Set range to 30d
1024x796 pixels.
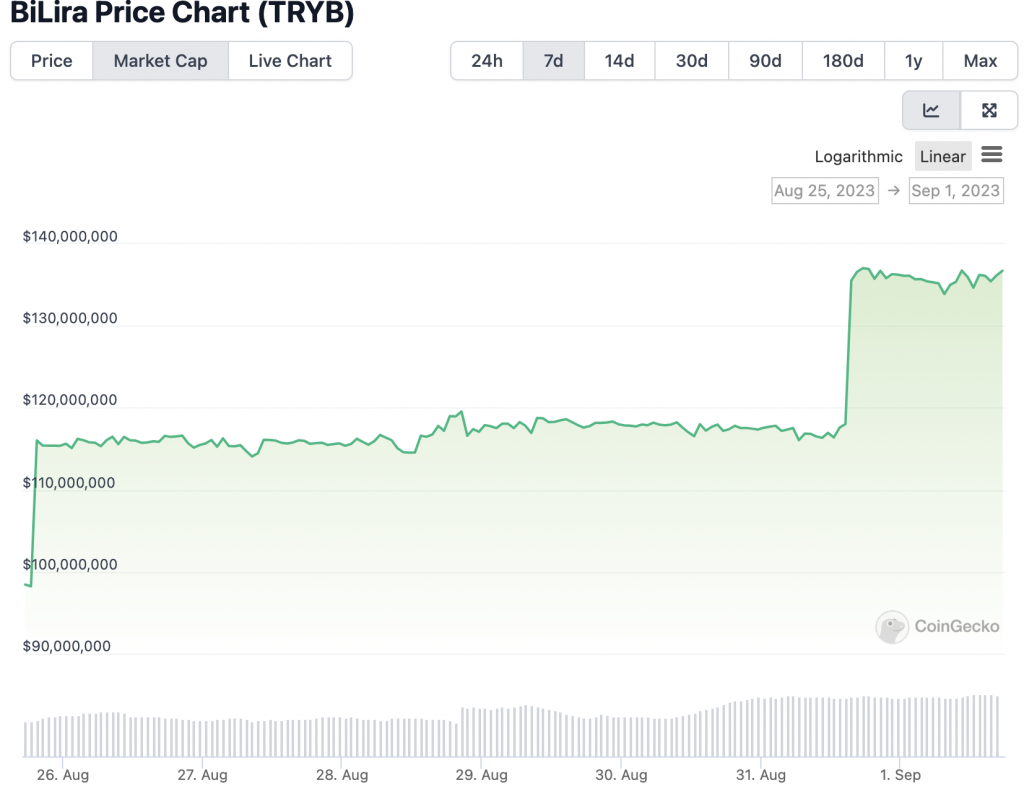[692, 61]
